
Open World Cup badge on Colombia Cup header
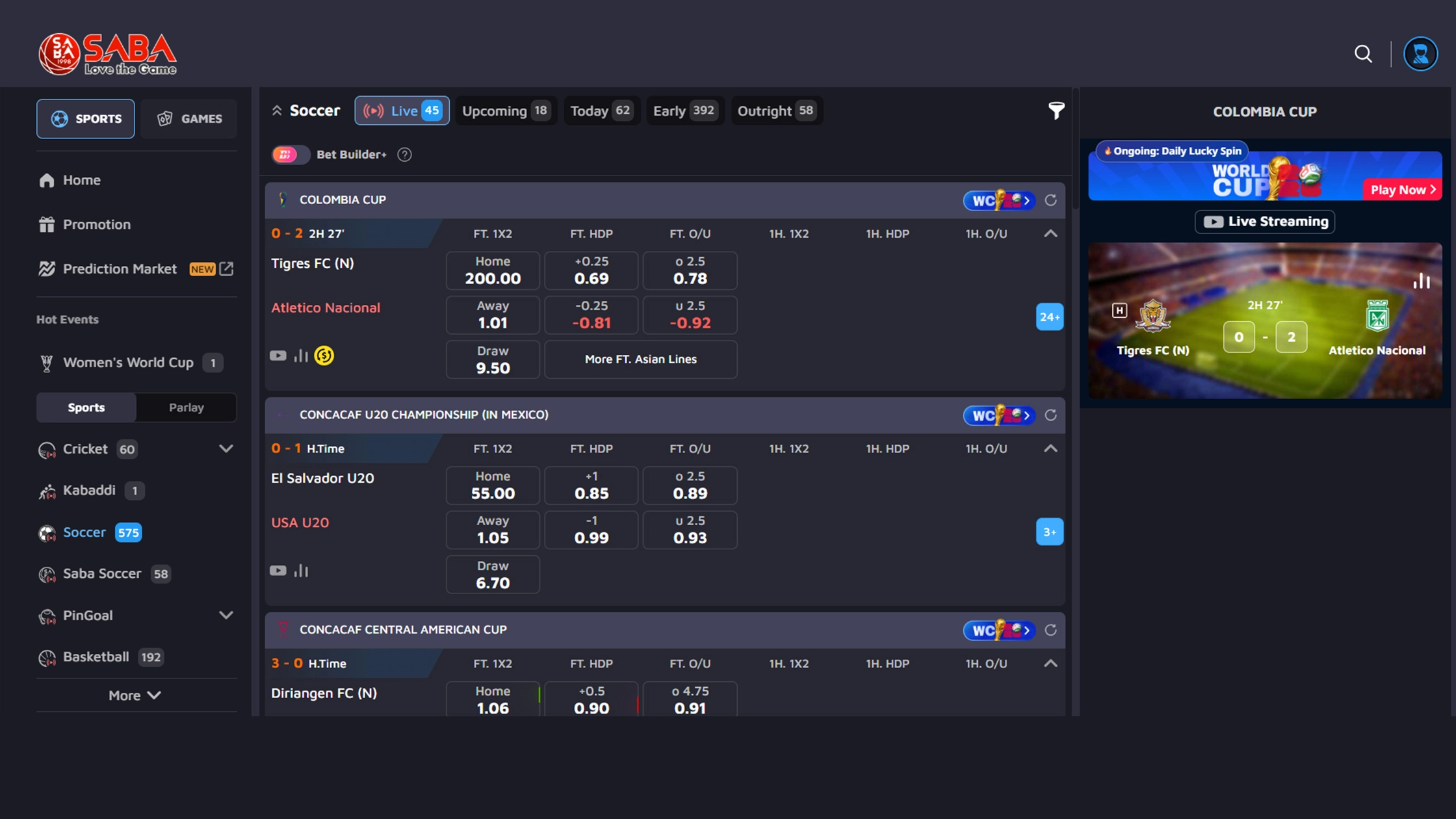(x=999, y=200)
